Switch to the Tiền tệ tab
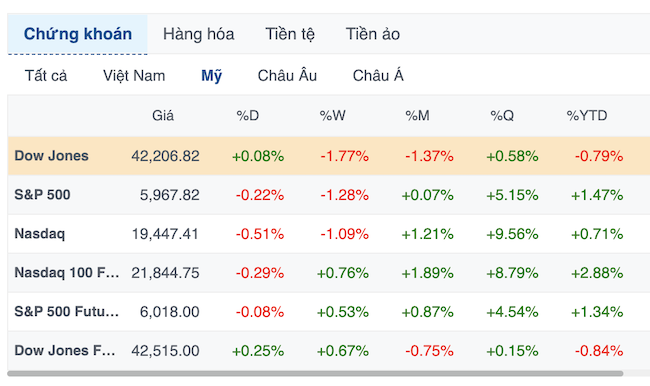650x386 pixels. click(x=290, y=34)
